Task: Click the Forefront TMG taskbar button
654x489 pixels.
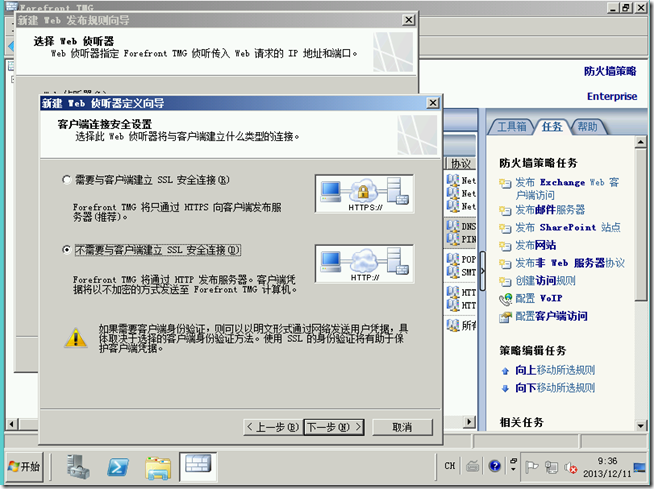Action: click(x=198, y=466)
